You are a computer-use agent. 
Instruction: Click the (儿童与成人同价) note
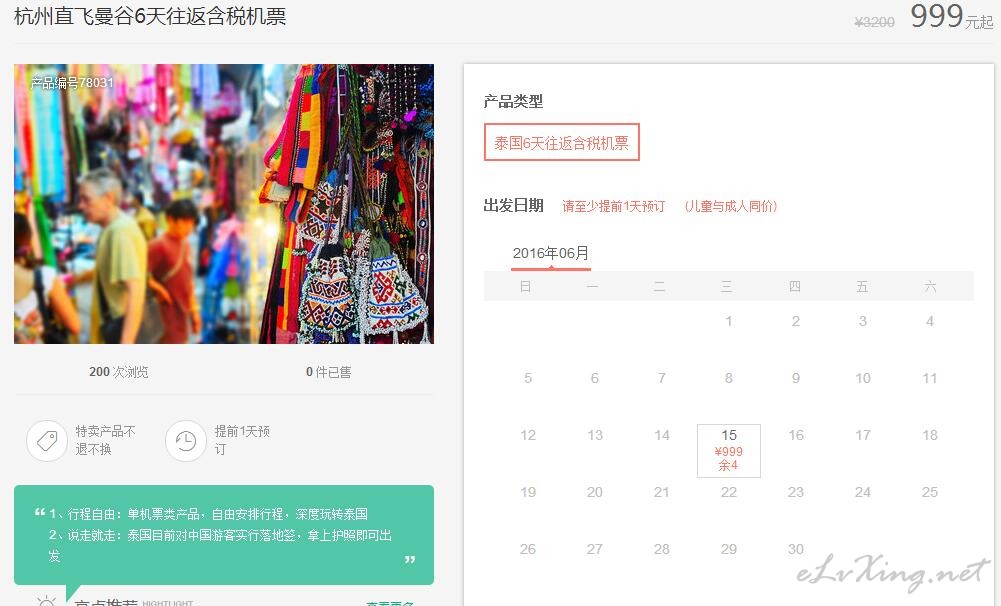(731, 206)
